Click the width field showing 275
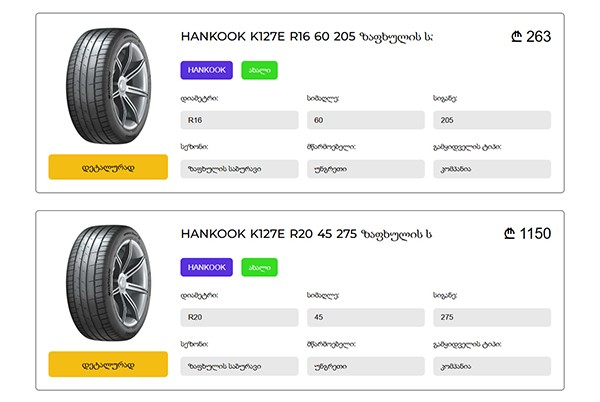 [x=492, y=317]
